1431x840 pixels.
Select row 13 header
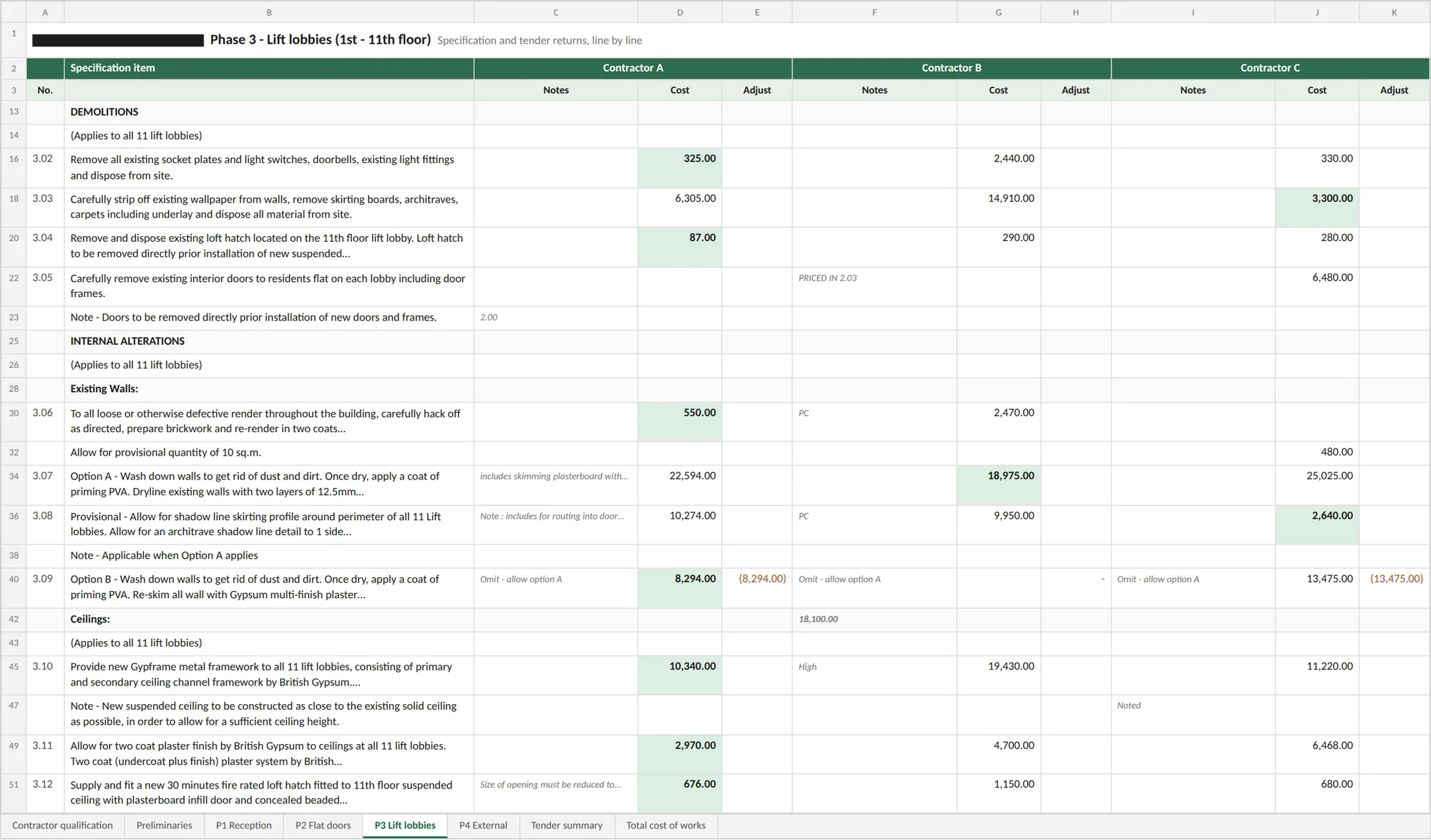pyautogui.click(x=14, y=112)
